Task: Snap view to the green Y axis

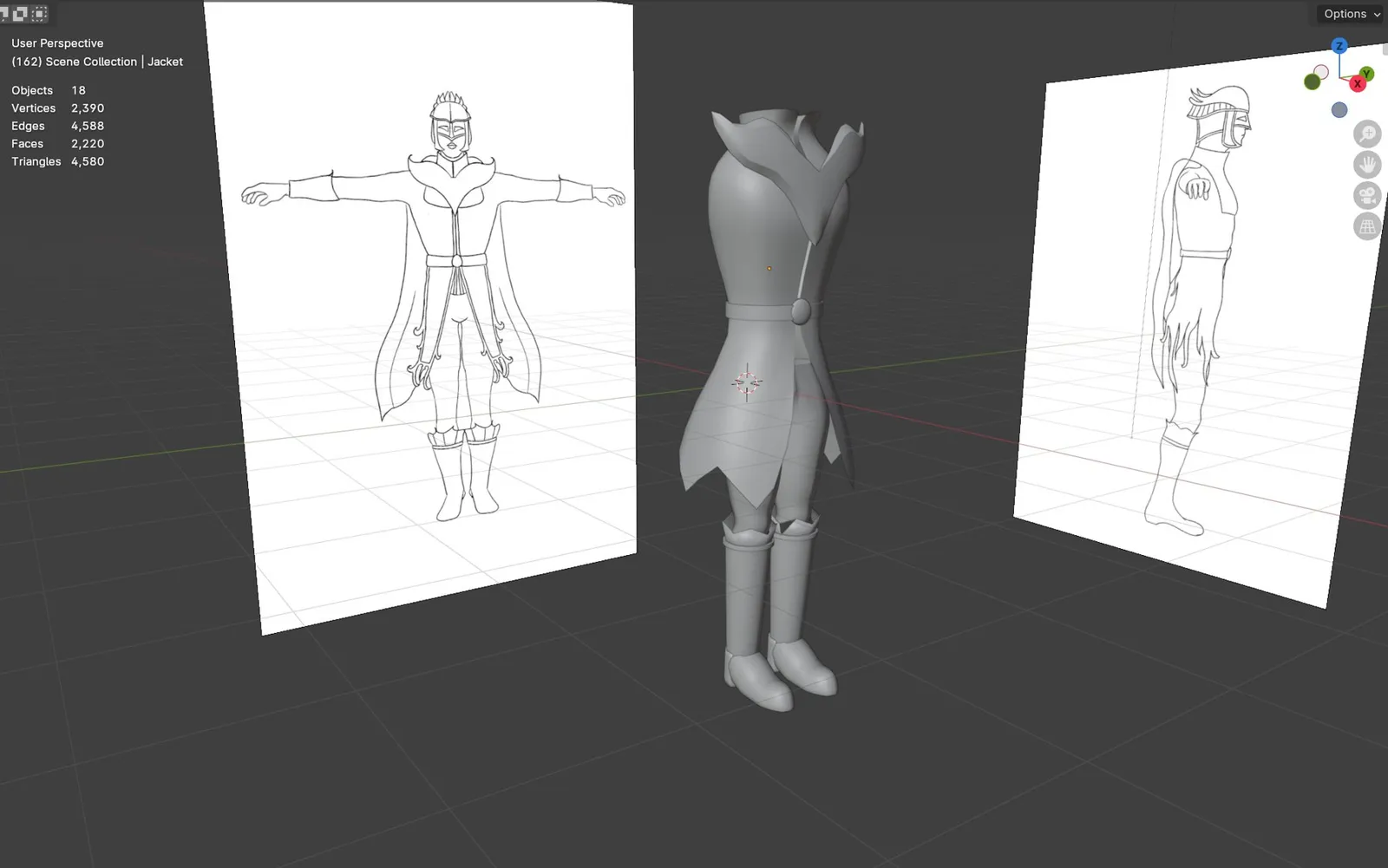Action: click(1367, 74)
